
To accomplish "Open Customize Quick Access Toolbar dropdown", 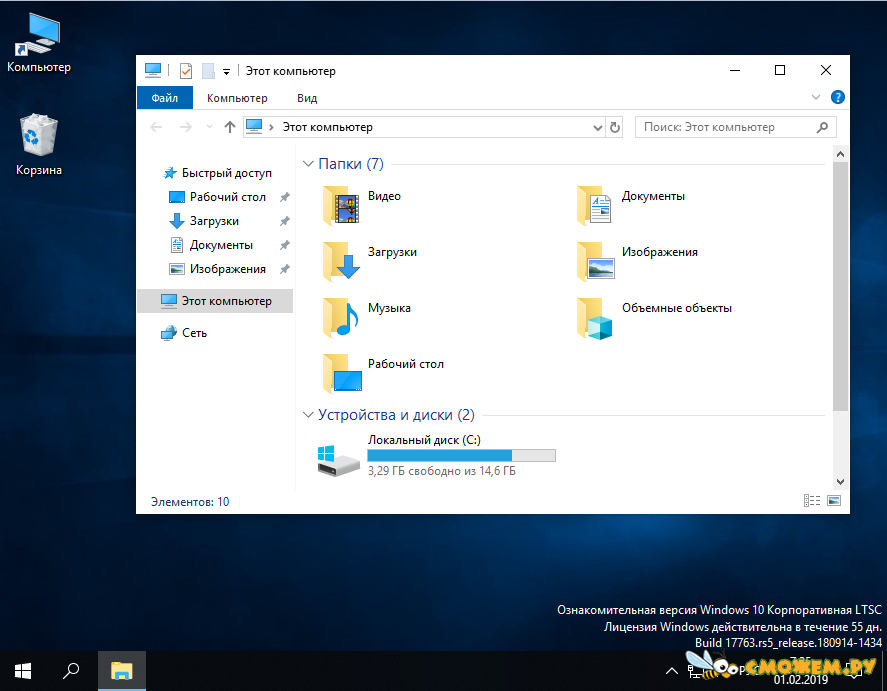I will [x=226, y=71].
